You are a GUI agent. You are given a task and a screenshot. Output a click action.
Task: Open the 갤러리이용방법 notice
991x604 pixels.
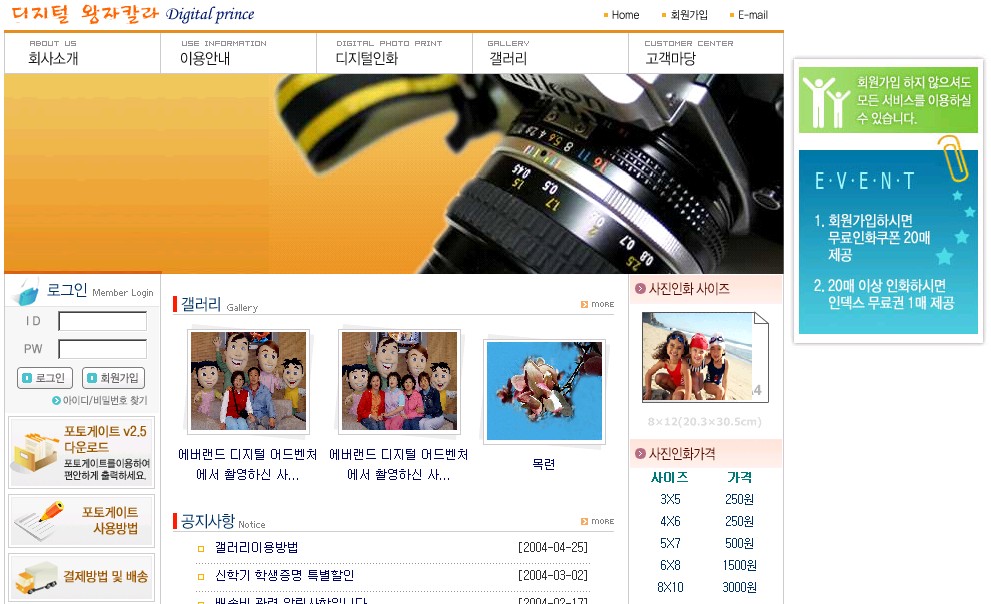(257, 547)
